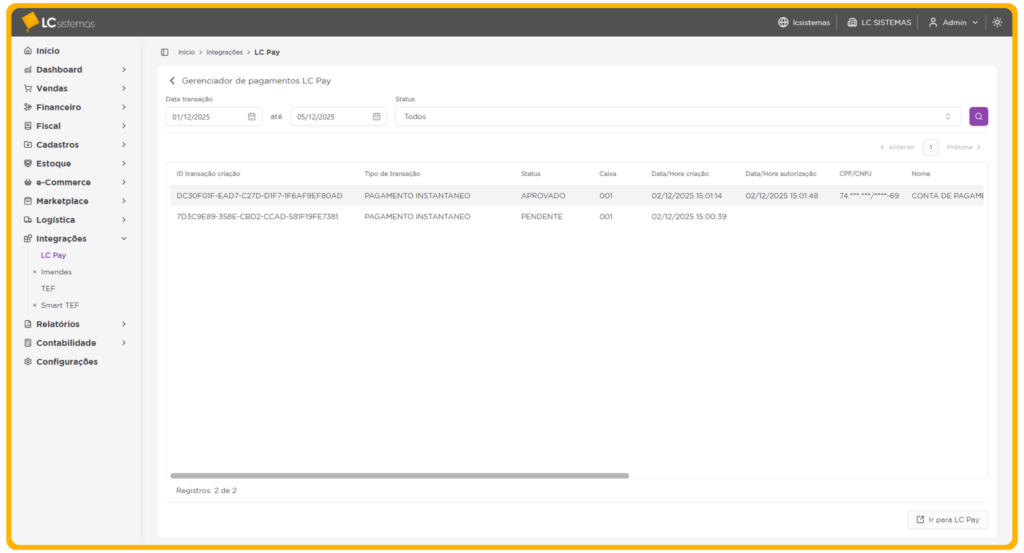This screenshot has width=1024, height=553.
Task: Click the purple search button
Action: pyautogui.click(x=978, y=117)
